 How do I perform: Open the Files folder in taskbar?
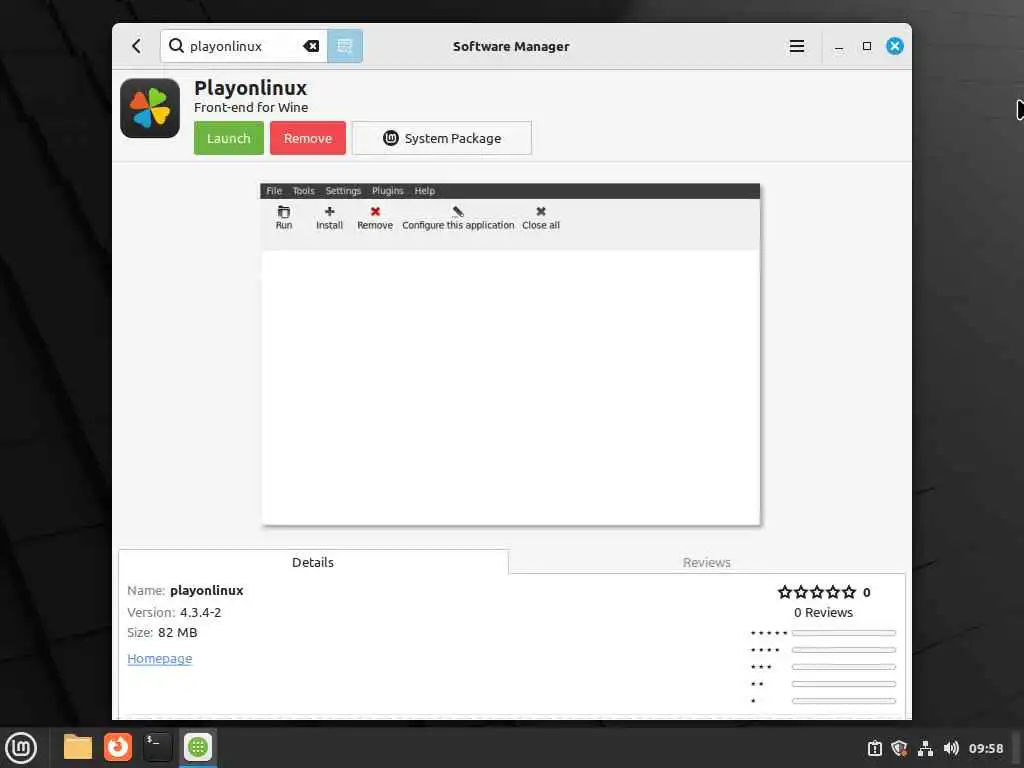(78, 747)
